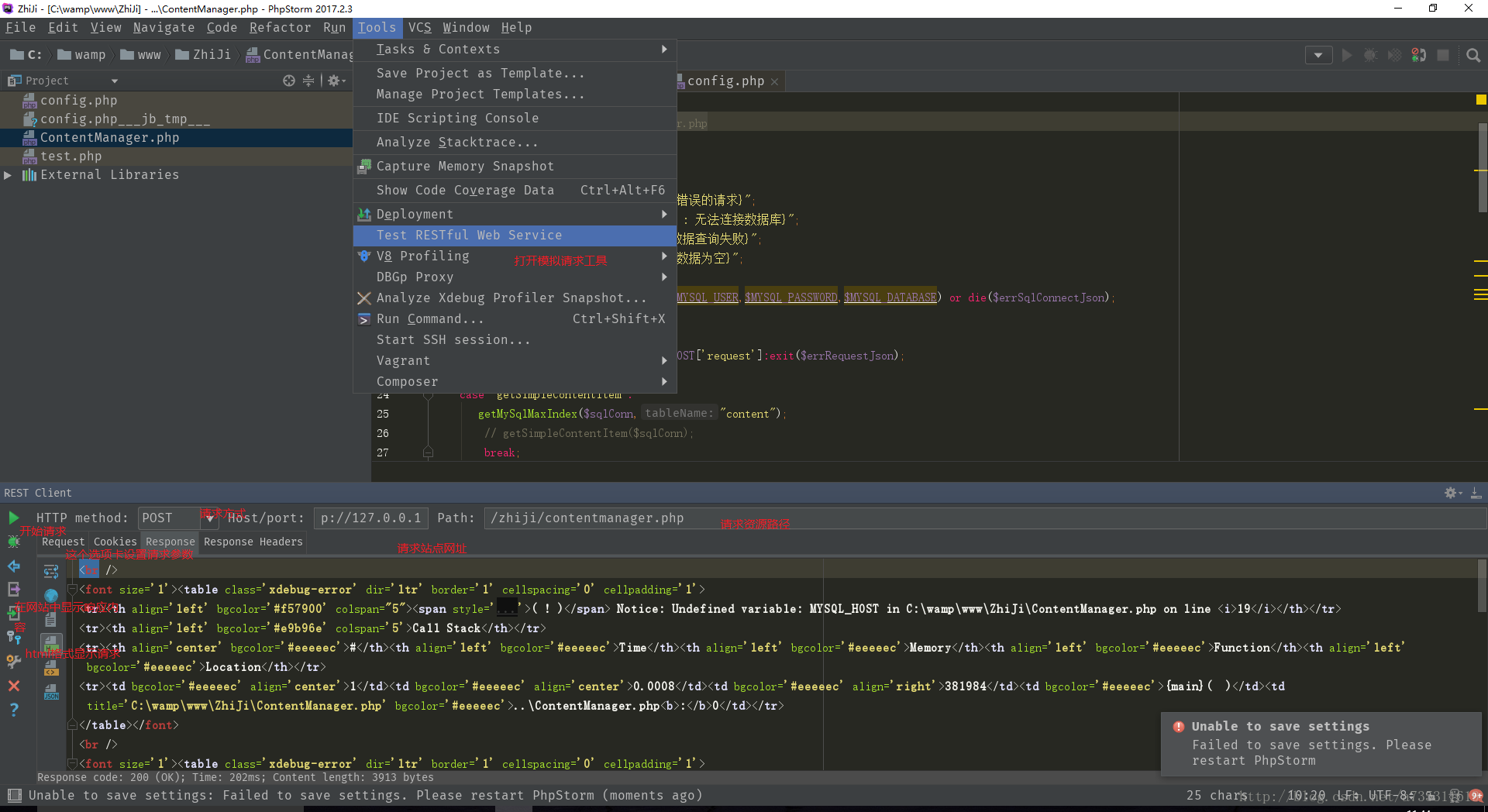This screenshot has height=812, width=1488.
Task: Toggle soft wraps in response viewer
Action: (51, 572)
